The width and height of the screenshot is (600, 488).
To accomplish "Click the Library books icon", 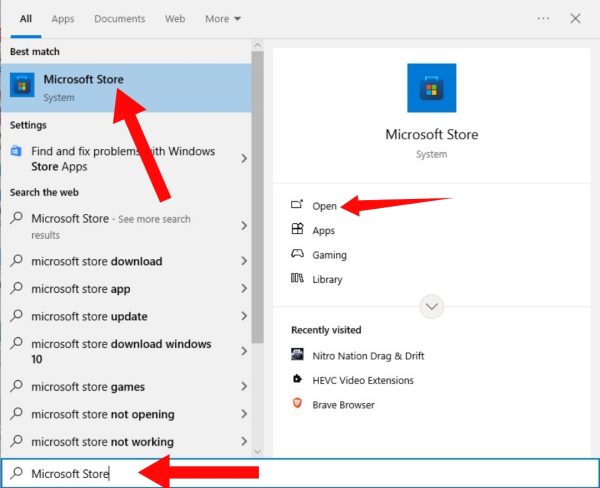I will click(297, 278).
